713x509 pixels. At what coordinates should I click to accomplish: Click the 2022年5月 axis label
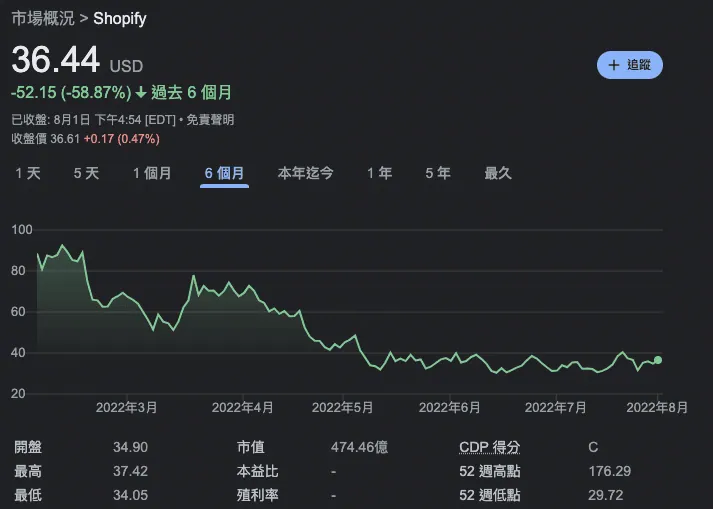[342, 407]
